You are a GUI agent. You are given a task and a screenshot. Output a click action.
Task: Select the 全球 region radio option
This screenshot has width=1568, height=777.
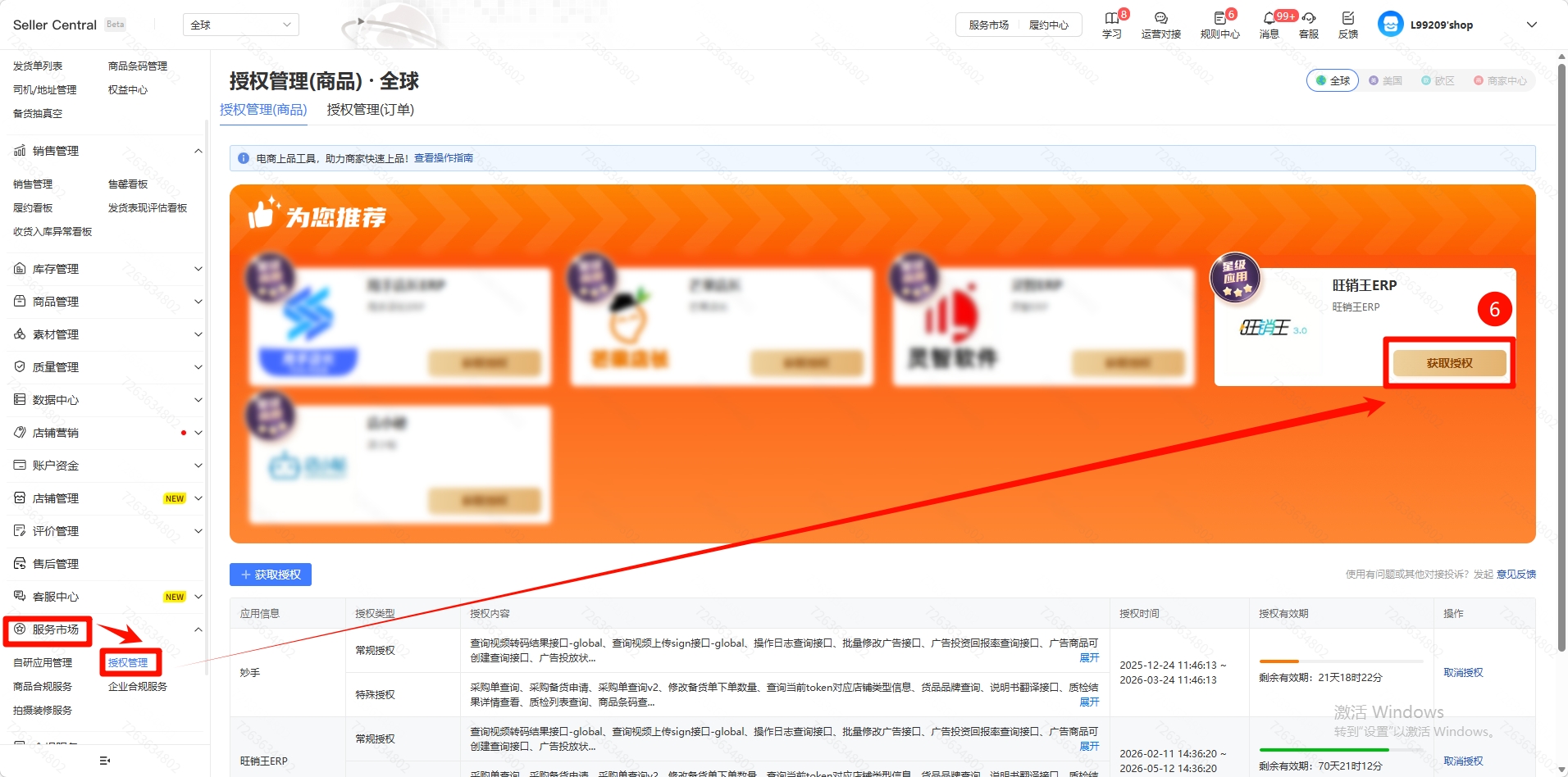[x=1333, y=80]
